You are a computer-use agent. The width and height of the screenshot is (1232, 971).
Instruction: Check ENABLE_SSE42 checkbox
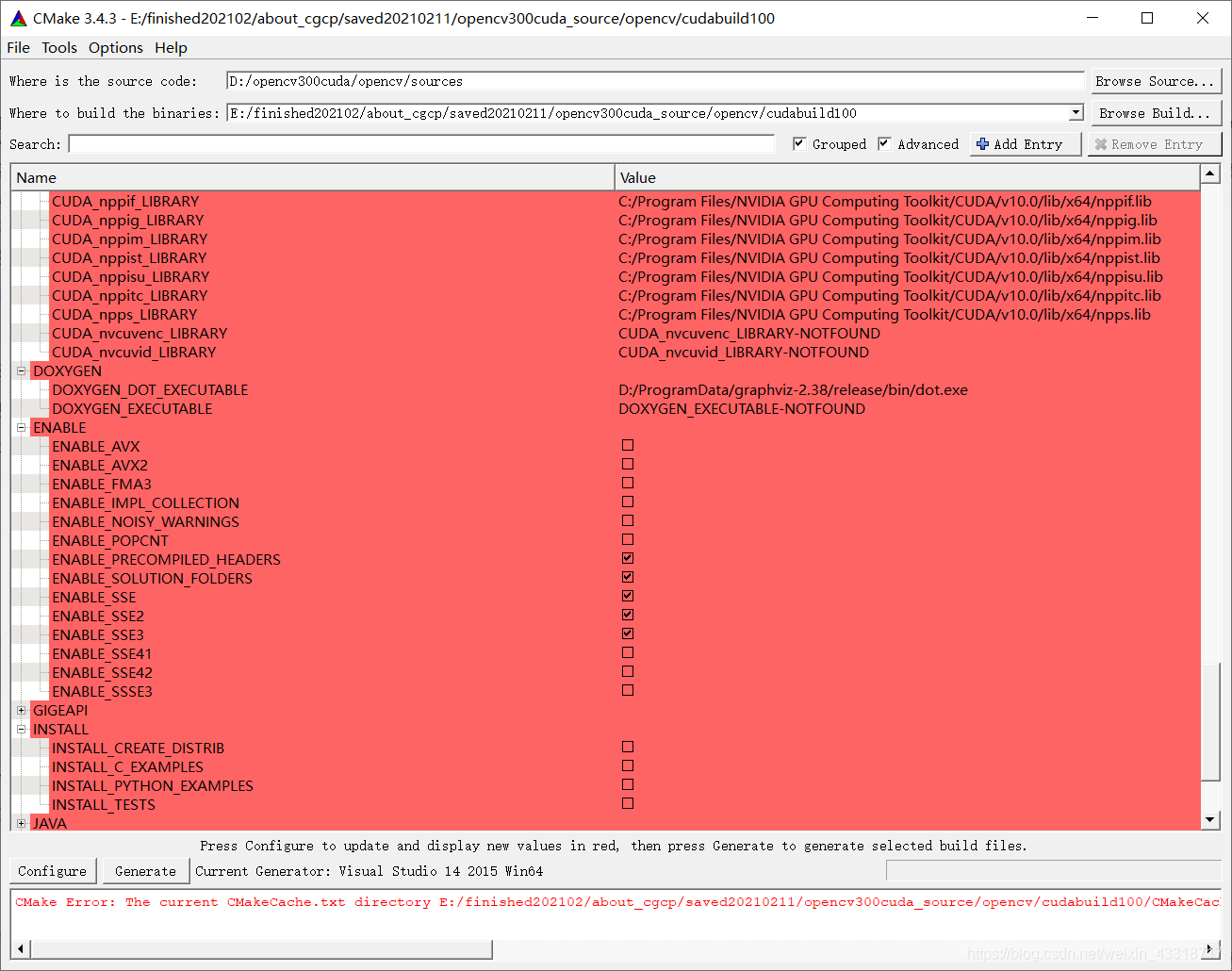click(x=628, y=671)
